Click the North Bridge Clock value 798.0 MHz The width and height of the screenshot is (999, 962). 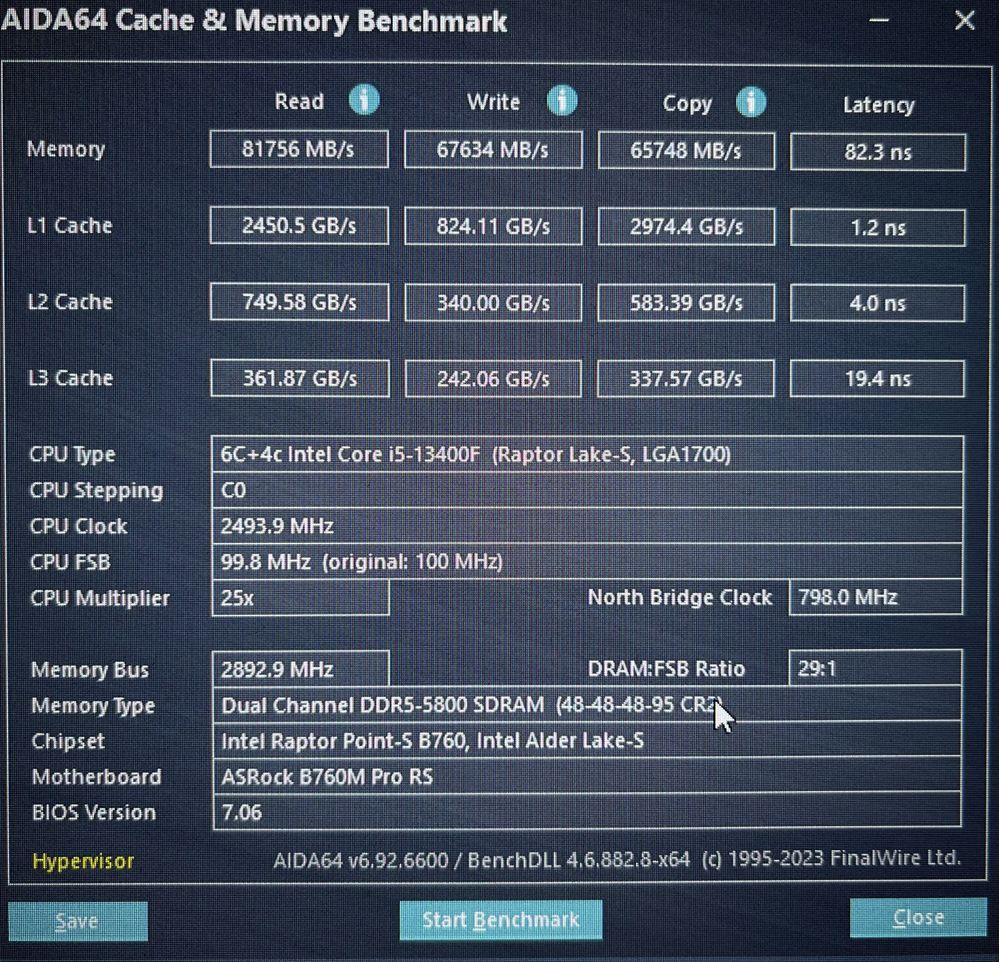pos(875,597)
